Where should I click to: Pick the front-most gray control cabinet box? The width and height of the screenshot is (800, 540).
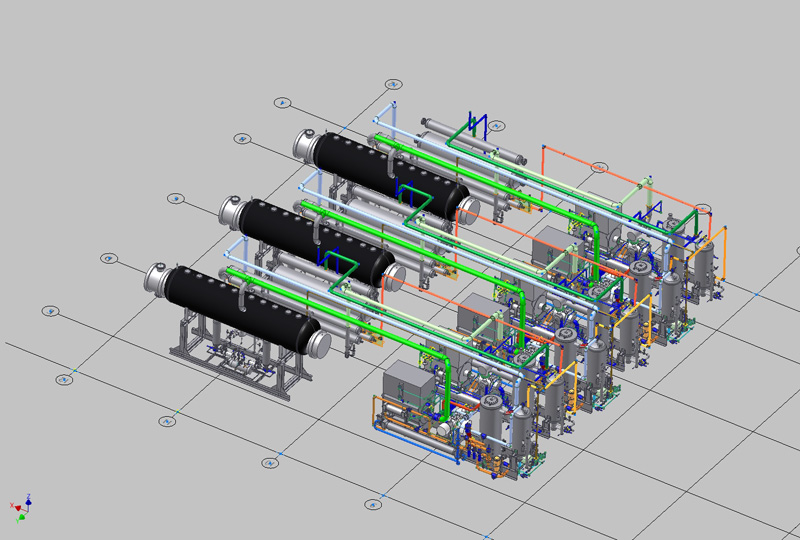410,385
